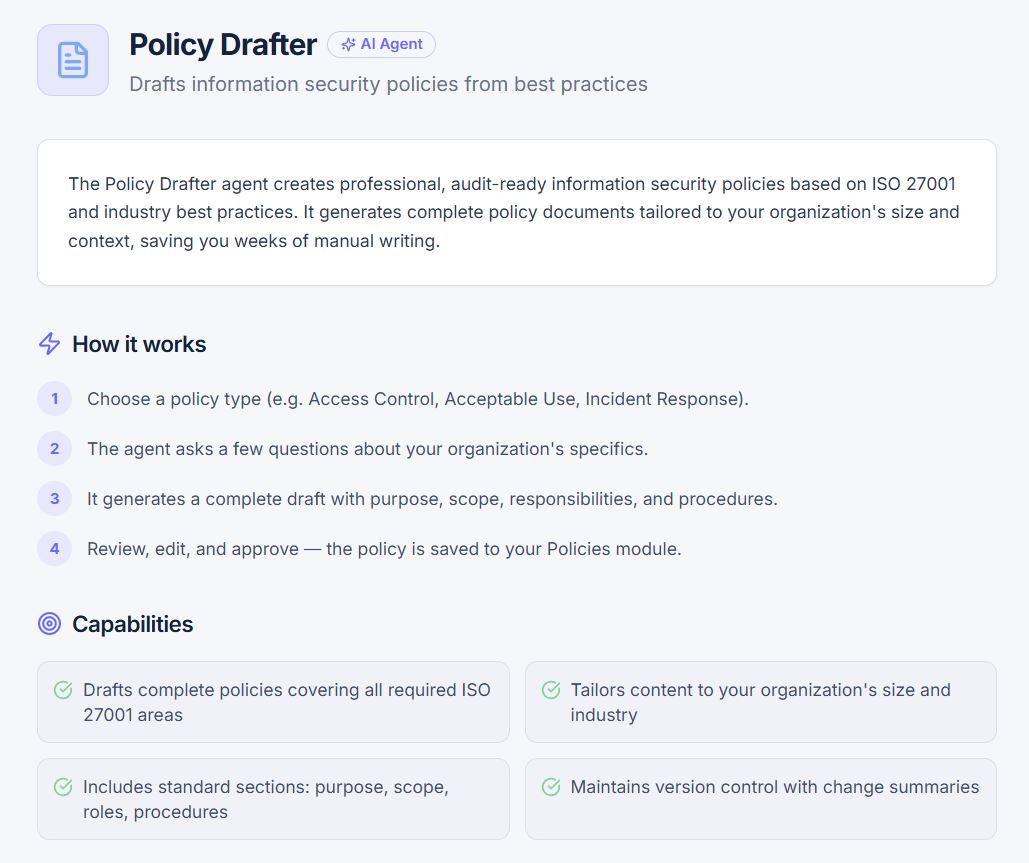
Task: Click the Capabilities heading
Action: pyautogui.click(x=133, y=624)
